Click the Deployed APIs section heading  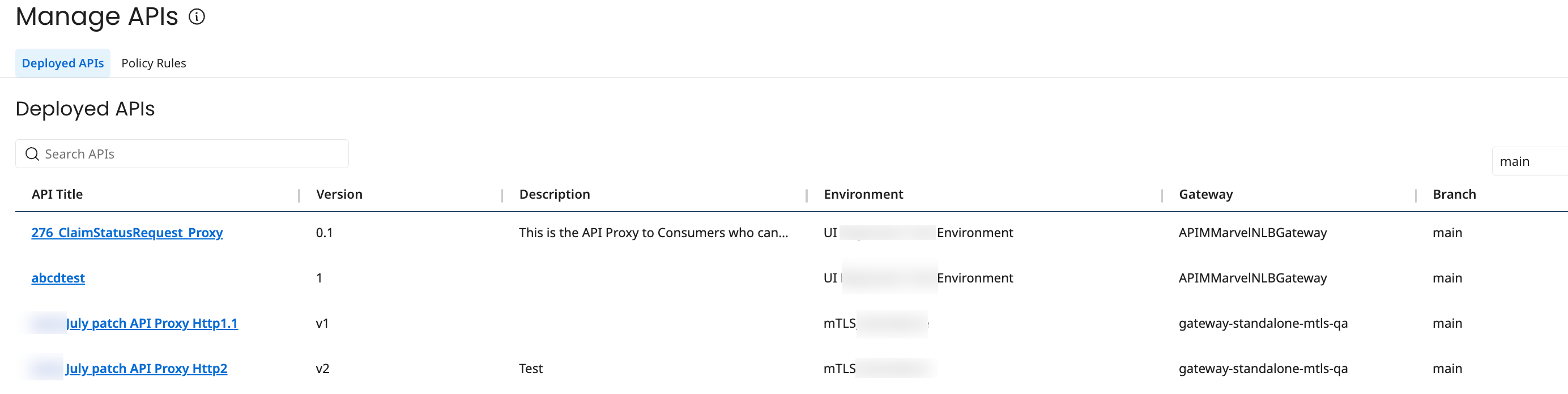pyautogui.click(x=84, y=109)
